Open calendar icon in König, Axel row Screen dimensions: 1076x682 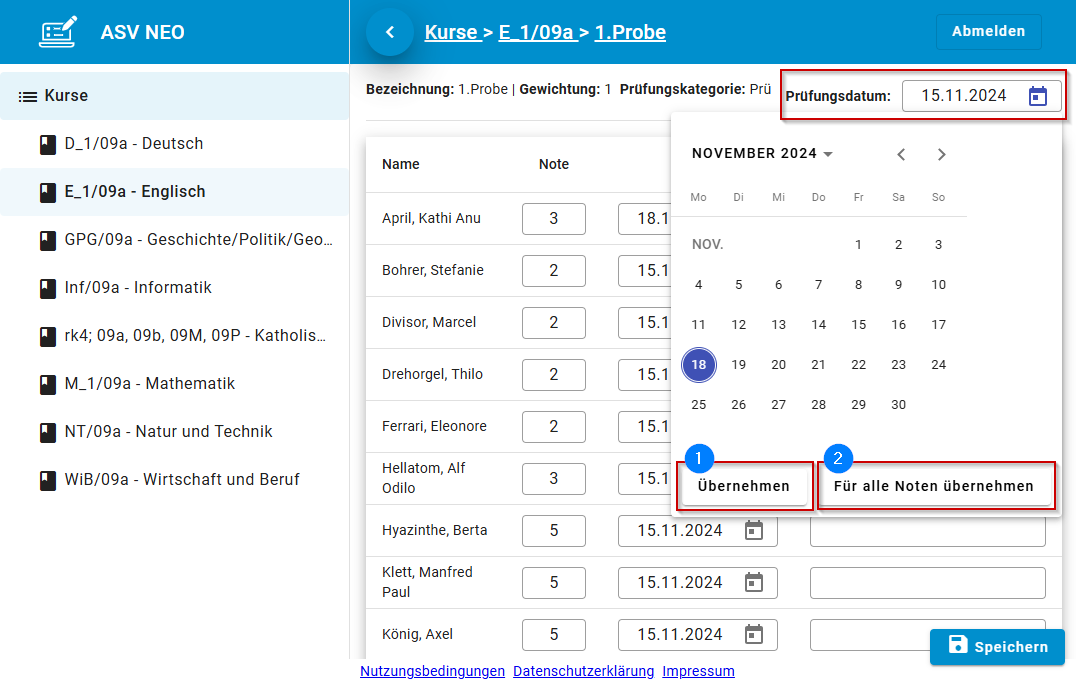click(x=753, y=635)
